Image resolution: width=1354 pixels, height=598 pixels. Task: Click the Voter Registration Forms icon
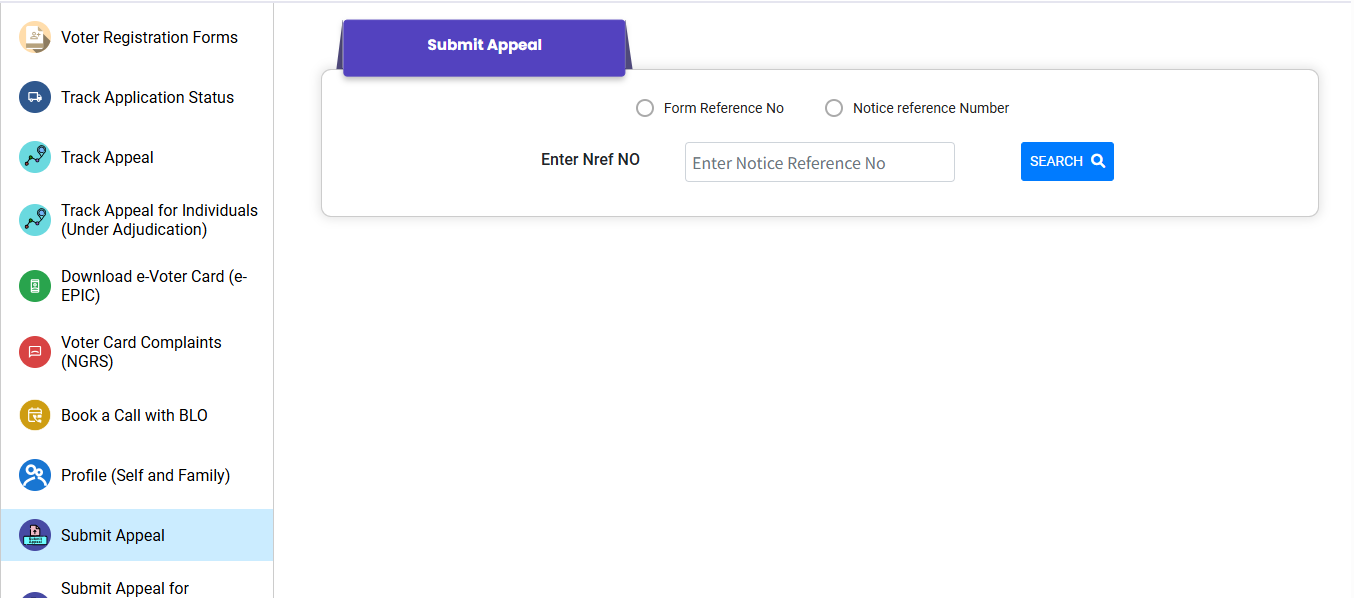tap(35, 38)
